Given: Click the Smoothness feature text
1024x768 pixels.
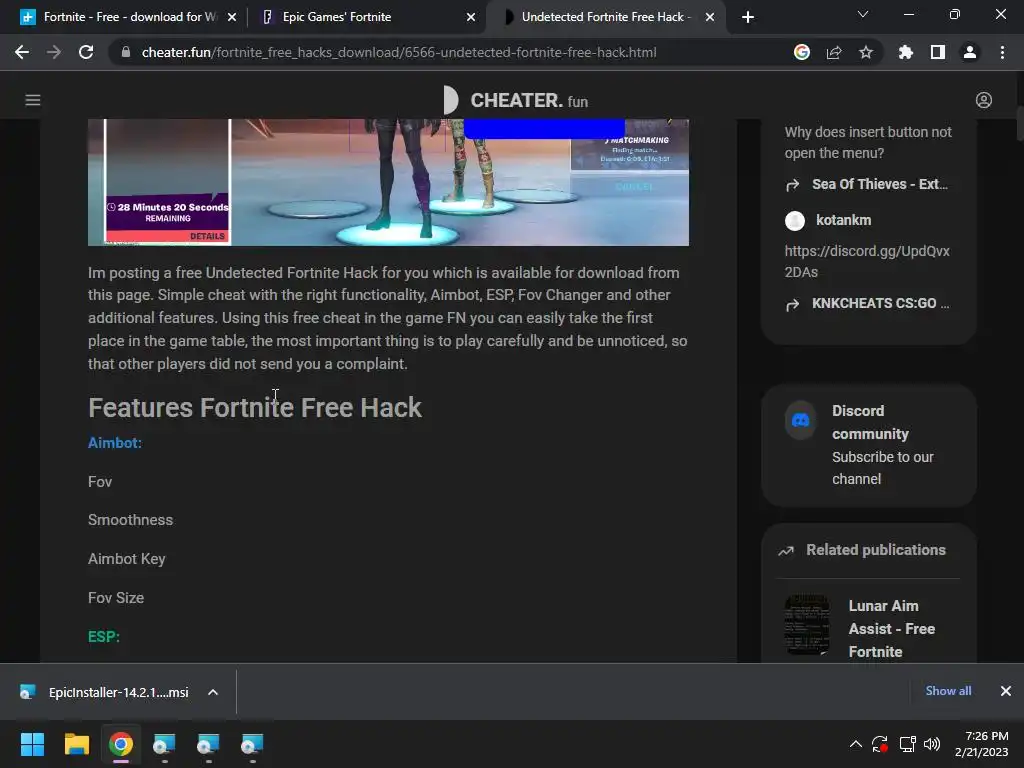Looking at the screenshot, I should click(x=131, y=520).
